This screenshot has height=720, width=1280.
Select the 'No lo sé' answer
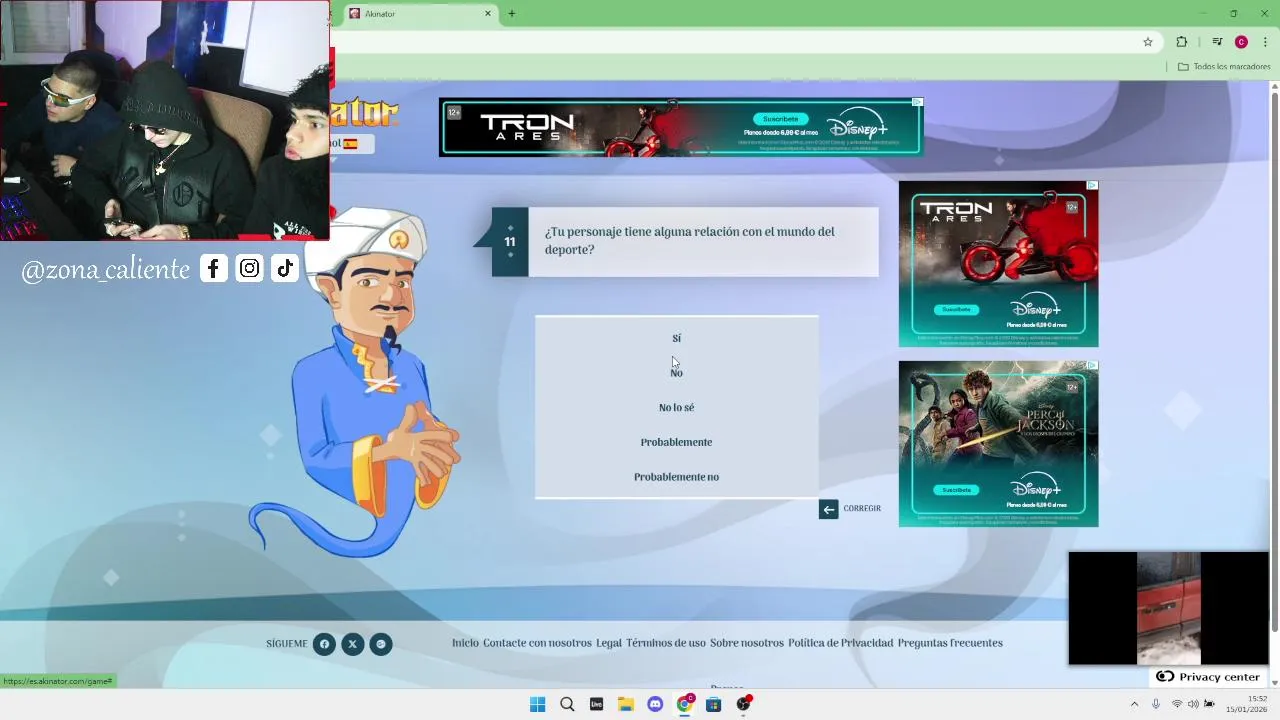pyautogui.click(x=676, y=407)
